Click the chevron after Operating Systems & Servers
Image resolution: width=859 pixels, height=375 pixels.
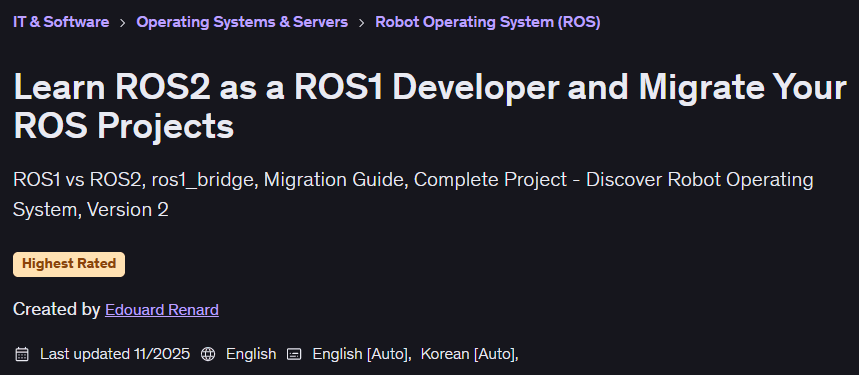(x=362, y=23)
